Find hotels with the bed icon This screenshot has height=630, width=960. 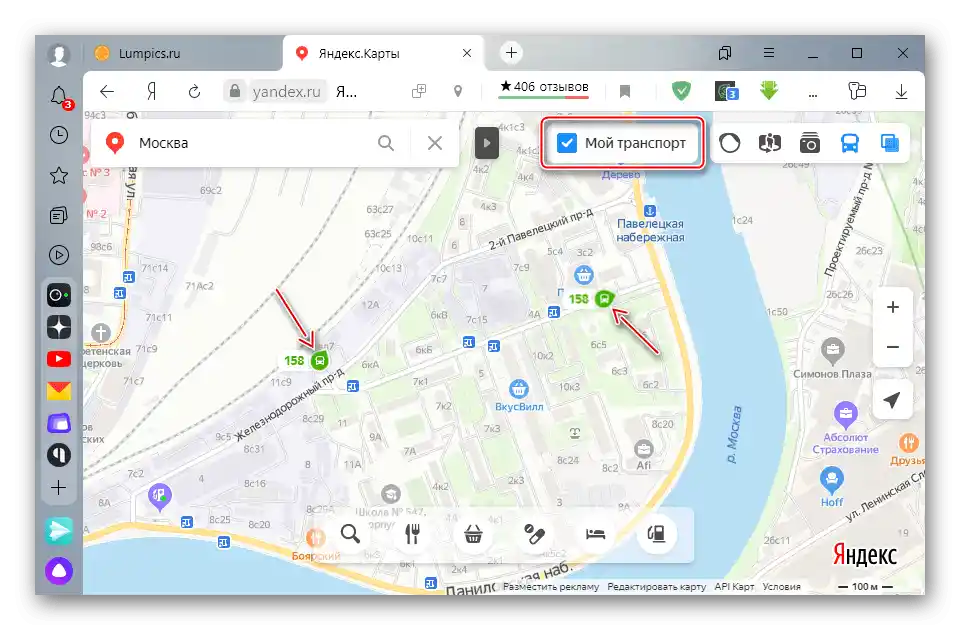click(x=595, y=534)
